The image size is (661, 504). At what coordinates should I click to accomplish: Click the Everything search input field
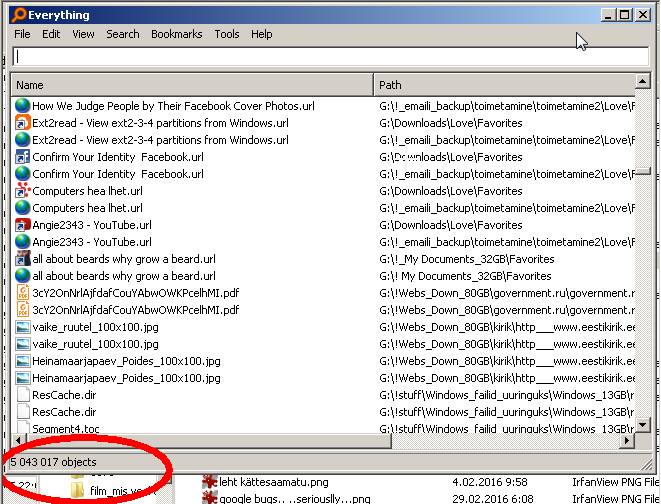(330, 56)
